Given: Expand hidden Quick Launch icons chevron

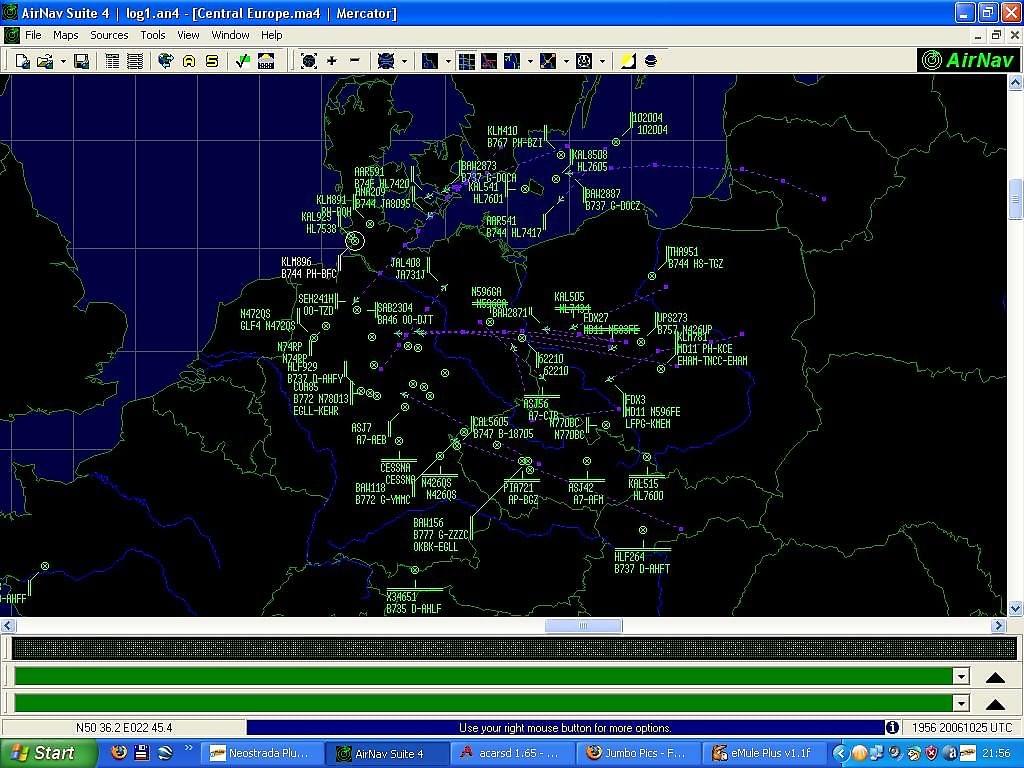Looking at the screenshot, I should tap(189, 748).
